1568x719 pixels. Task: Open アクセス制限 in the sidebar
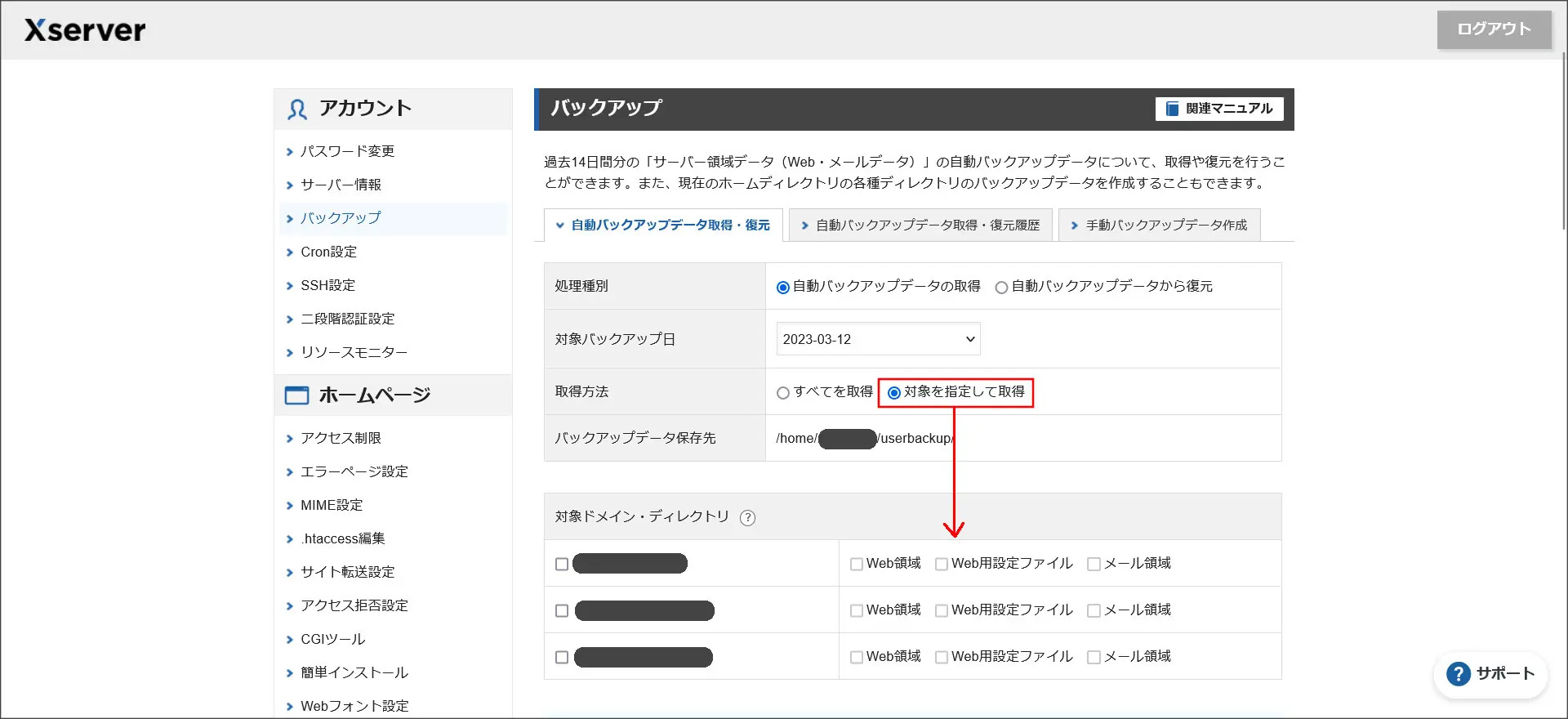341,438
